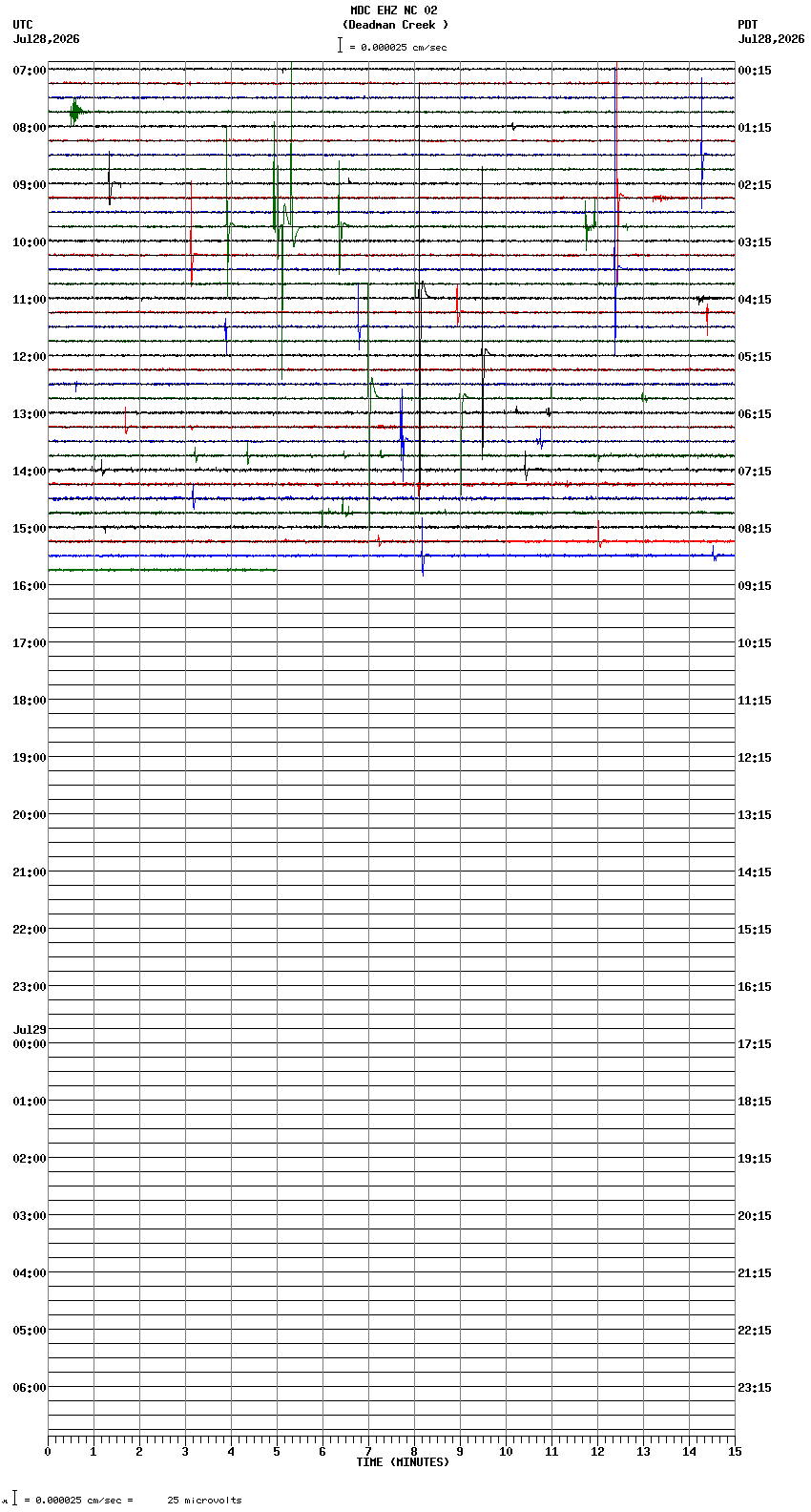Click the end of the green 15:45 trace
The height and width of the screenshot is (1512, 811).
coord(275,570)
